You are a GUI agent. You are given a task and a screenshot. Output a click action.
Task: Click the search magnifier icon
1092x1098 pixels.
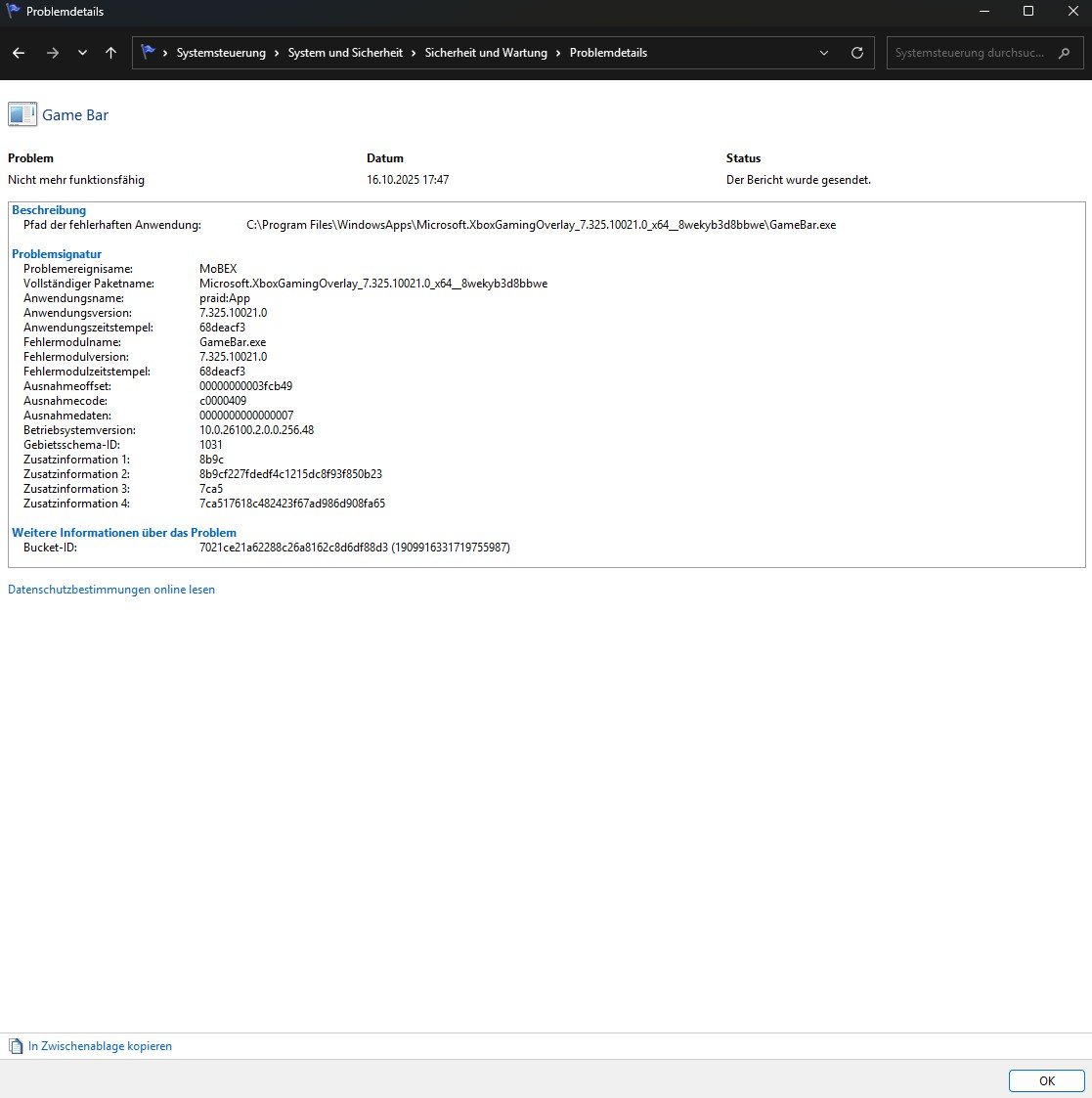[1064, 53]
